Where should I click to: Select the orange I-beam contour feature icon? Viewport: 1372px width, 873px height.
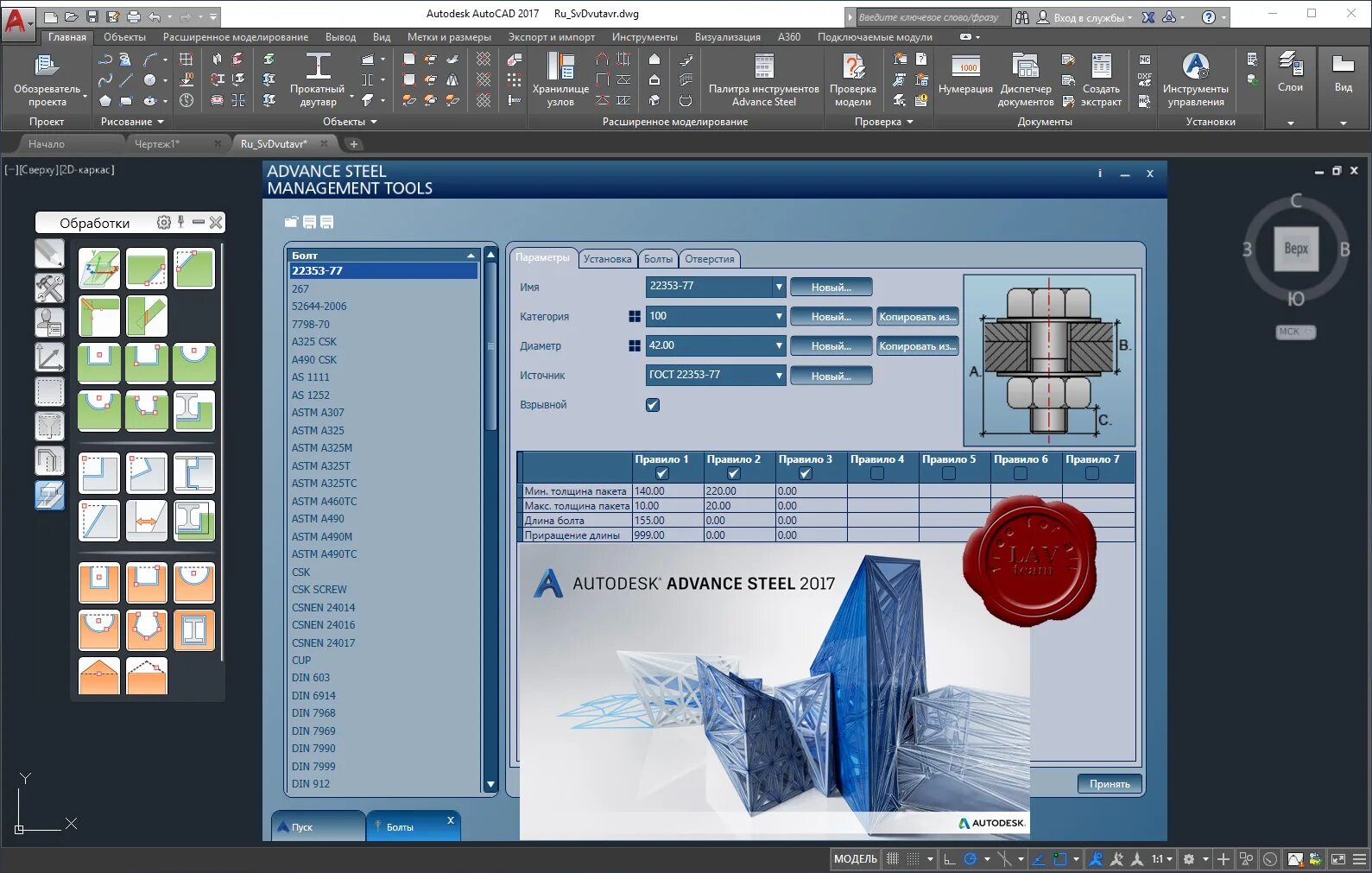(x=194, y=630)
